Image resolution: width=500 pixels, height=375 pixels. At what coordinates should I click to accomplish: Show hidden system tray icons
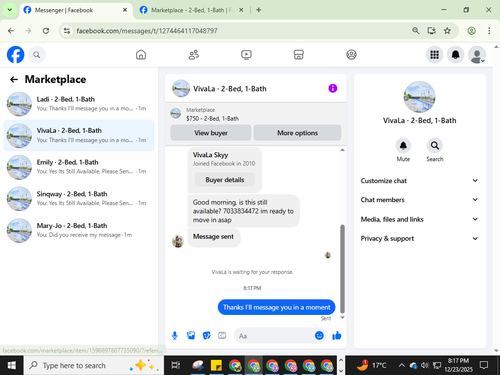(x=402, y=365)
